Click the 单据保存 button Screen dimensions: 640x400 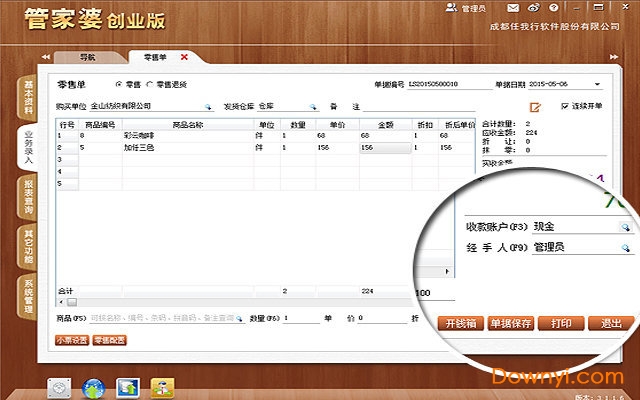pyautogui.click(x=510, y=323)
